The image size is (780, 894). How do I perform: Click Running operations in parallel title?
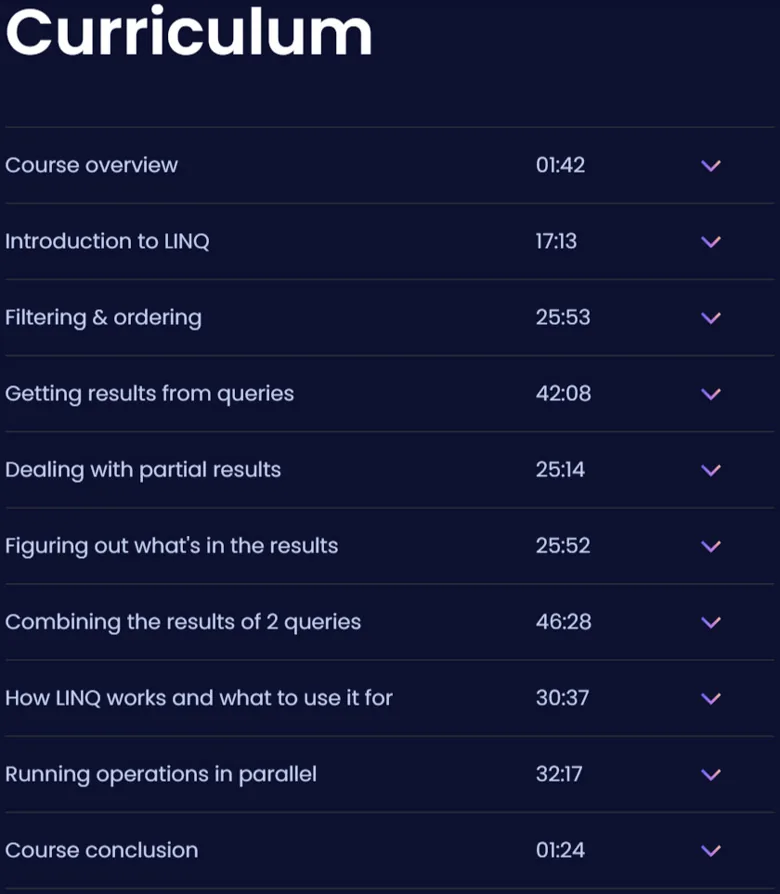[161, 774]
